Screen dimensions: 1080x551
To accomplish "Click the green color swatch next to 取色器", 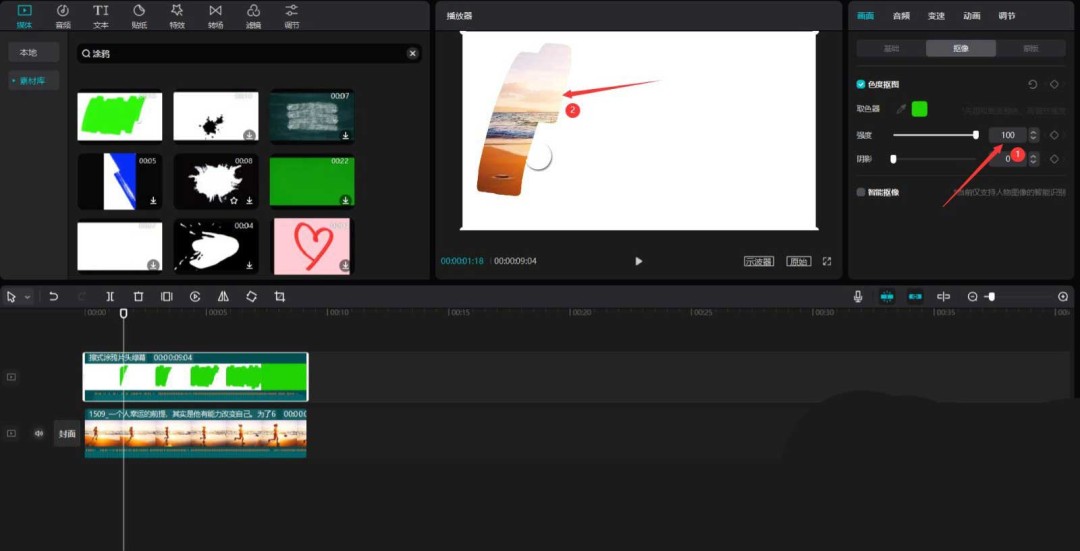I will 919,109.
